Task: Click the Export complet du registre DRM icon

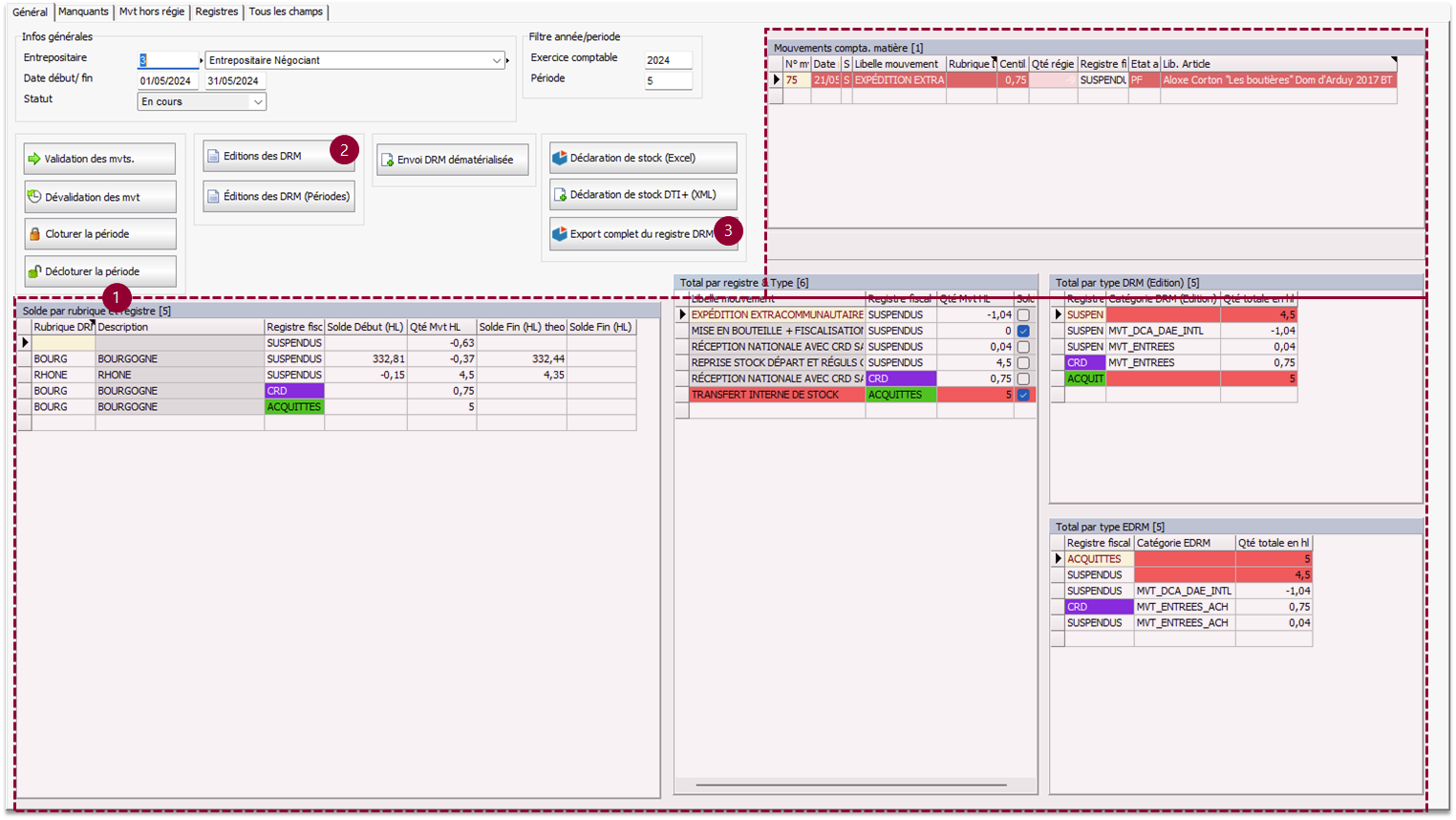Action: 560,234
